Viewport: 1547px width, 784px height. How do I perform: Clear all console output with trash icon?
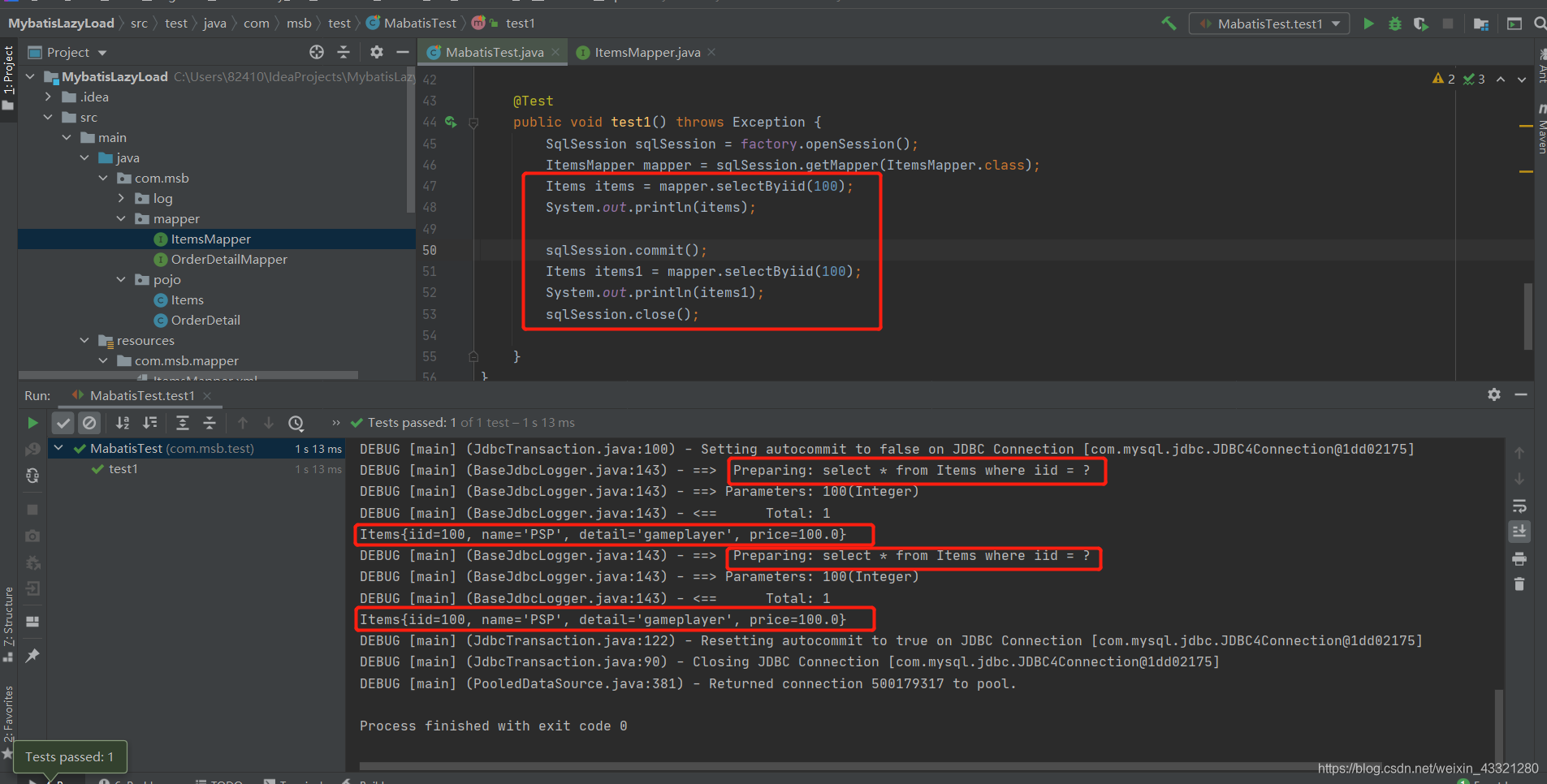click(x=1519, y=584)
